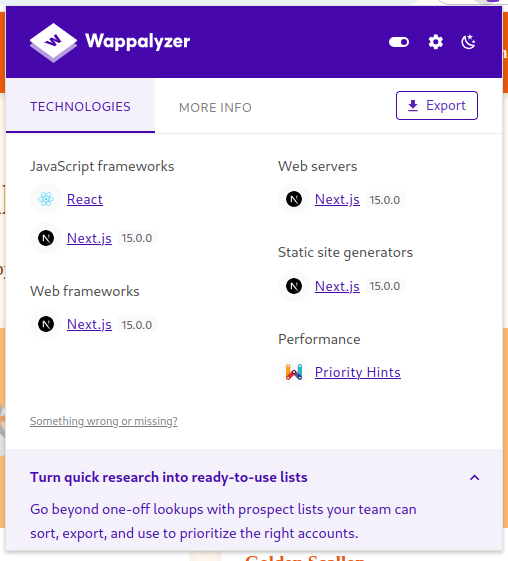
Task: Open settings via the gear icon
Action: (x=435, y=42)
